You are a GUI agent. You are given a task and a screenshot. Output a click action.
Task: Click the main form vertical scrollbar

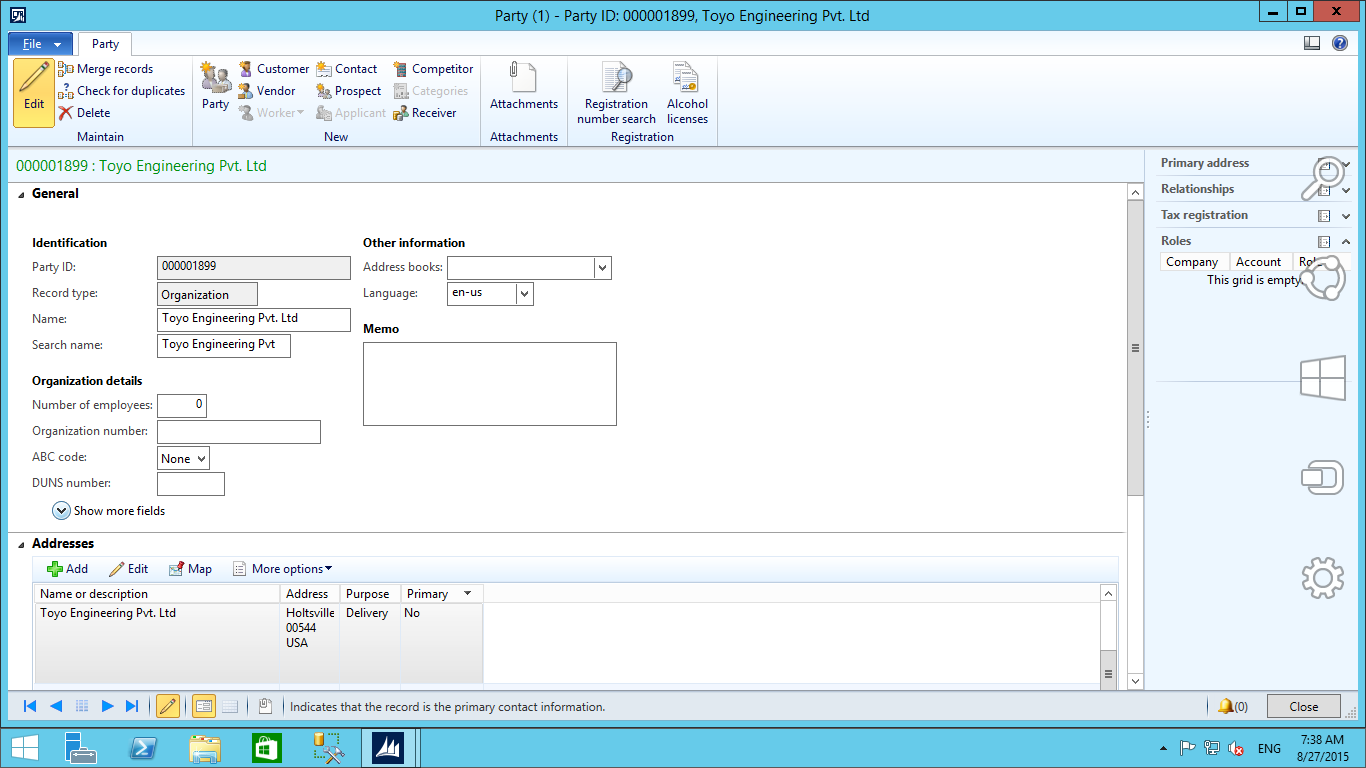[x=1135, y=348]
